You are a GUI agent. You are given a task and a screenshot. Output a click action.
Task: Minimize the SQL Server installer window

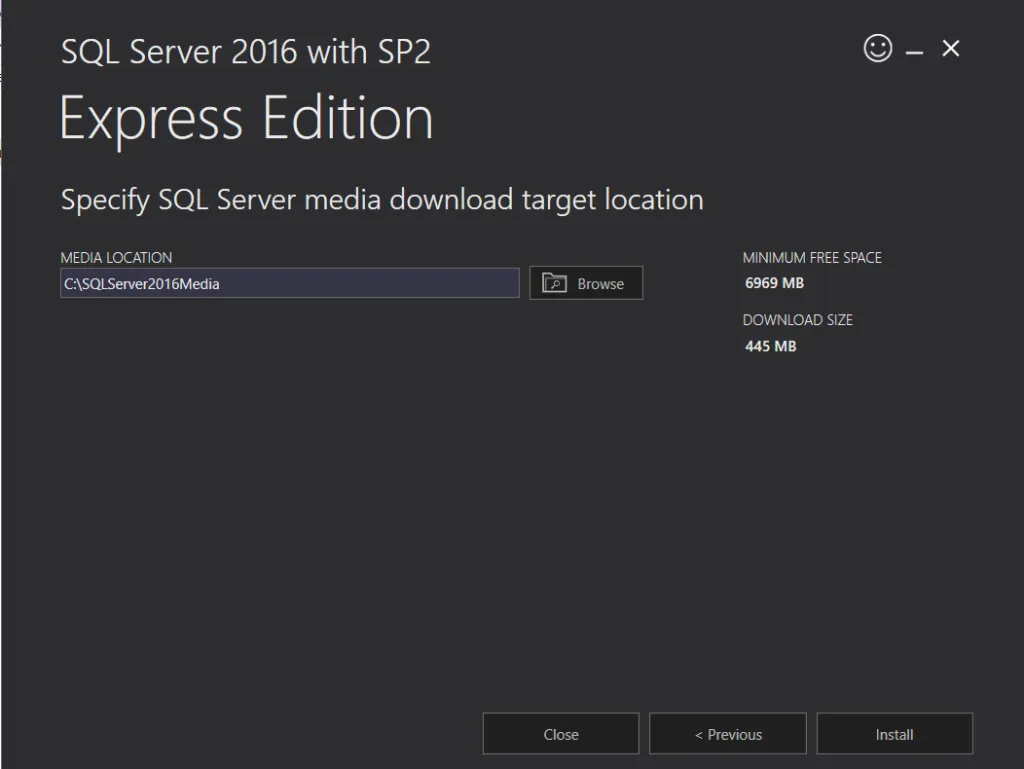(x=914, y=52)
